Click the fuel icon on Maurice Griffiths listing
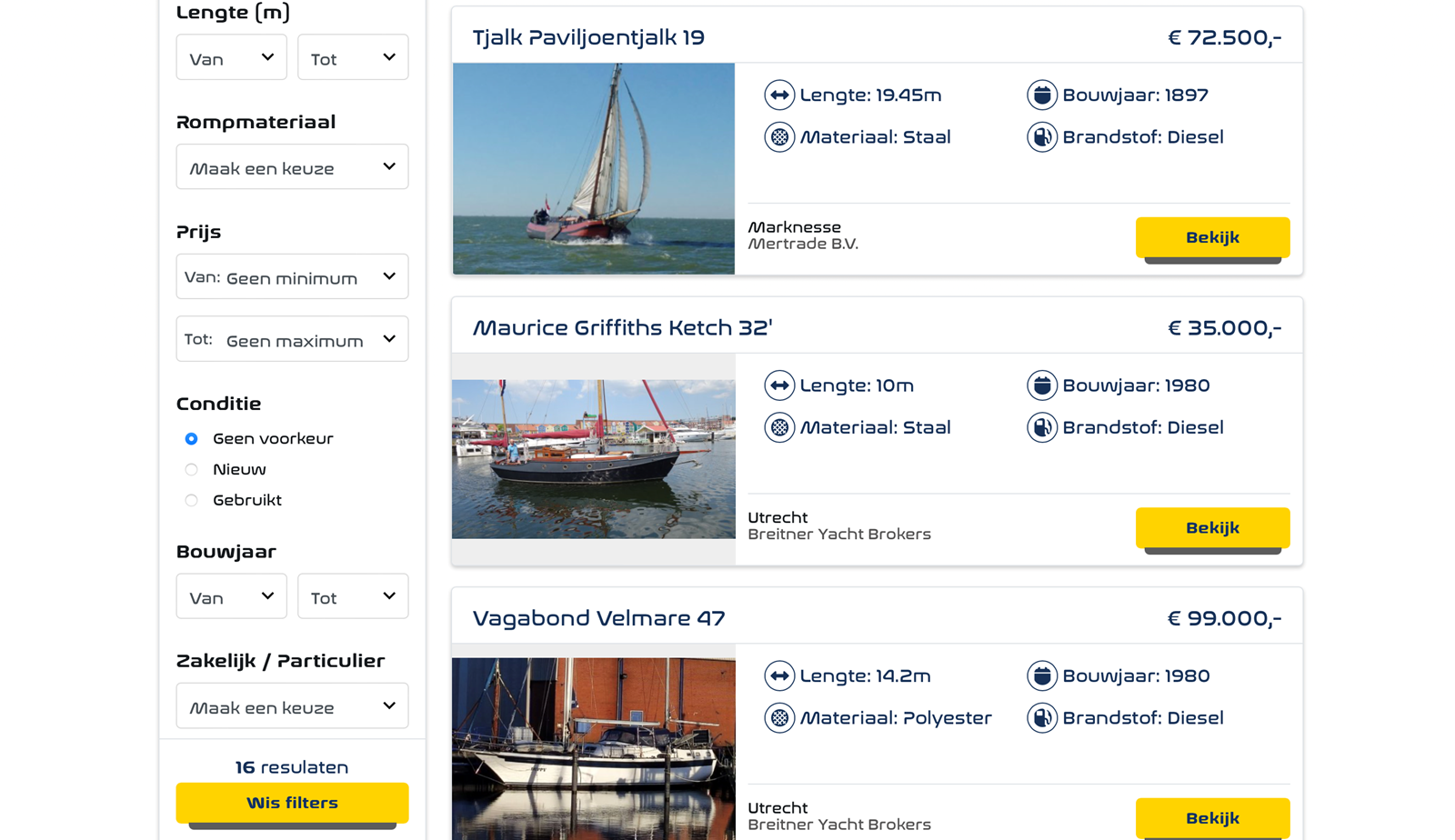 point(1041,427)
